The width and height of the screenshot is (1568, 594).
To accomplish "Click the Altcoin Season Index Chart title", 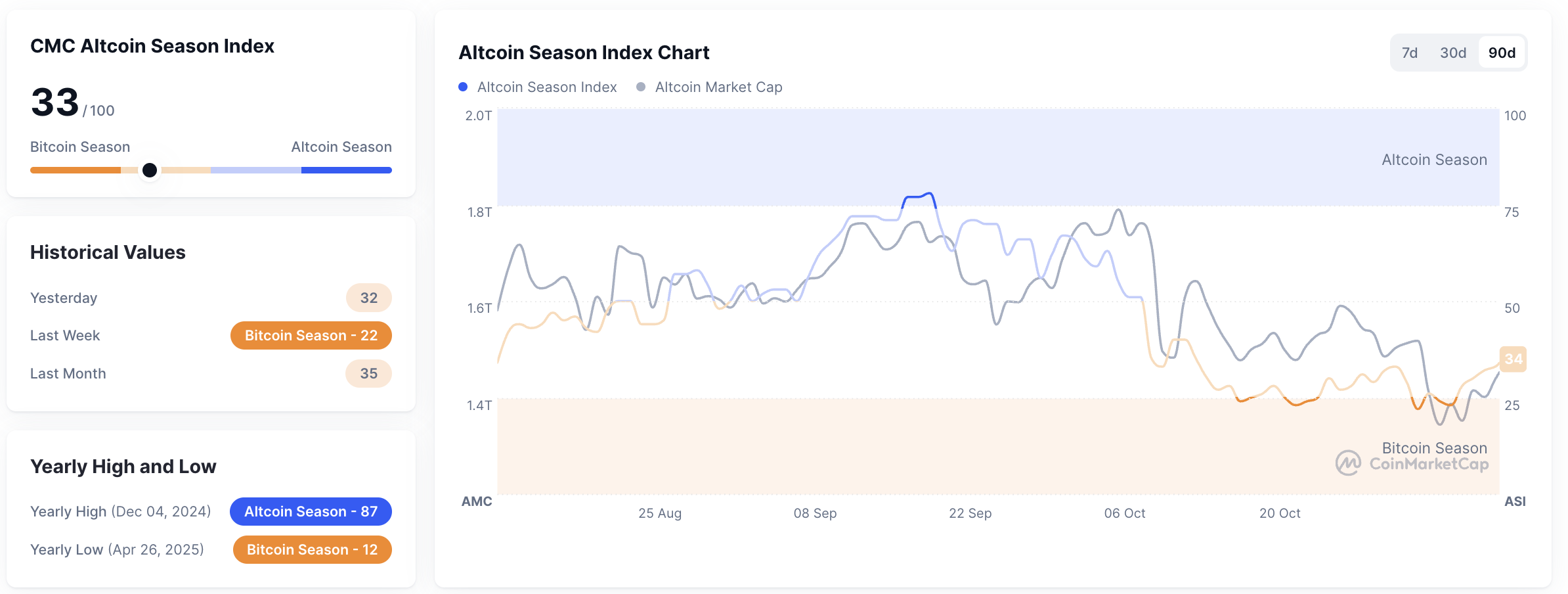I will point(583,52).
